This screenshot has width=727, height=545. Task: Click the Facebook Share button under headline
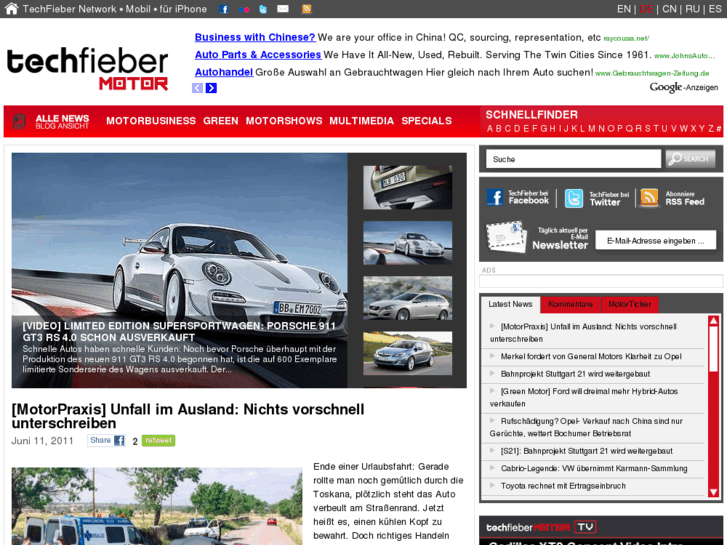[x=106, y=440]
